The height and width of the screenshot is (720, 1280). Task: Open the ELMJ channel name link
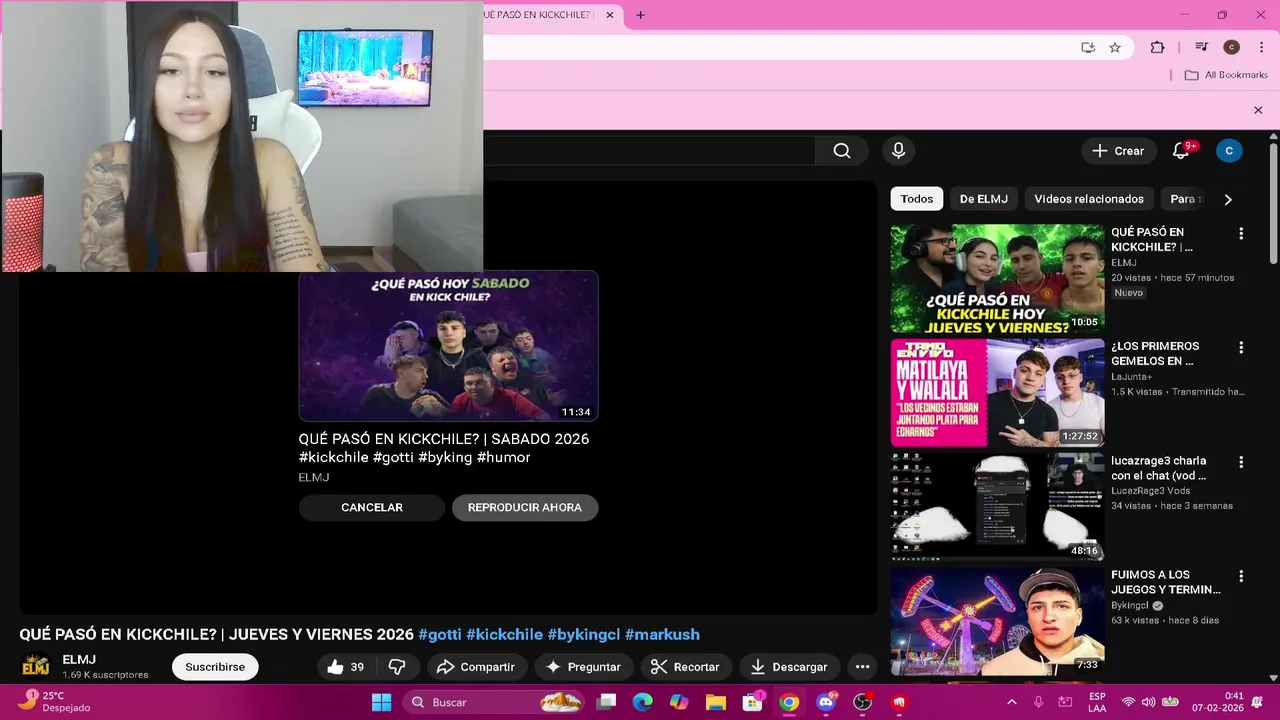click(79, 660)
